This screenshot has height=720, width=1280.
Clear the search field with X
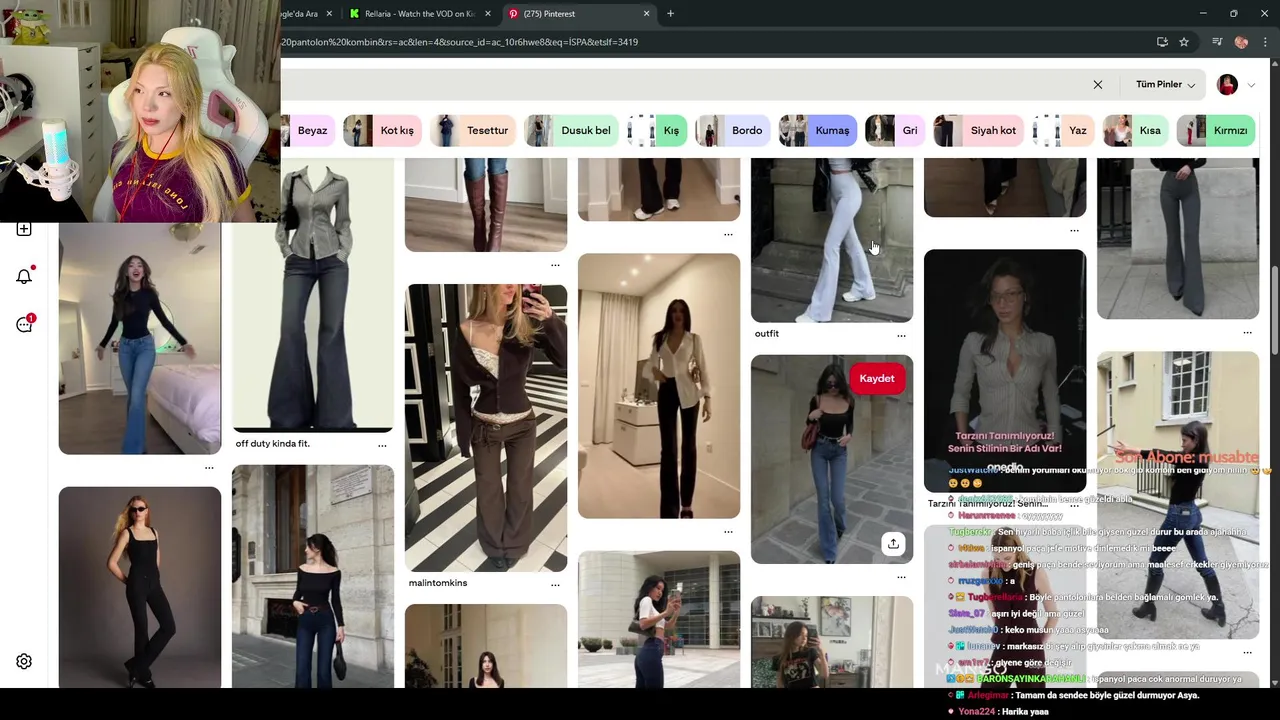click(1098, 85)
